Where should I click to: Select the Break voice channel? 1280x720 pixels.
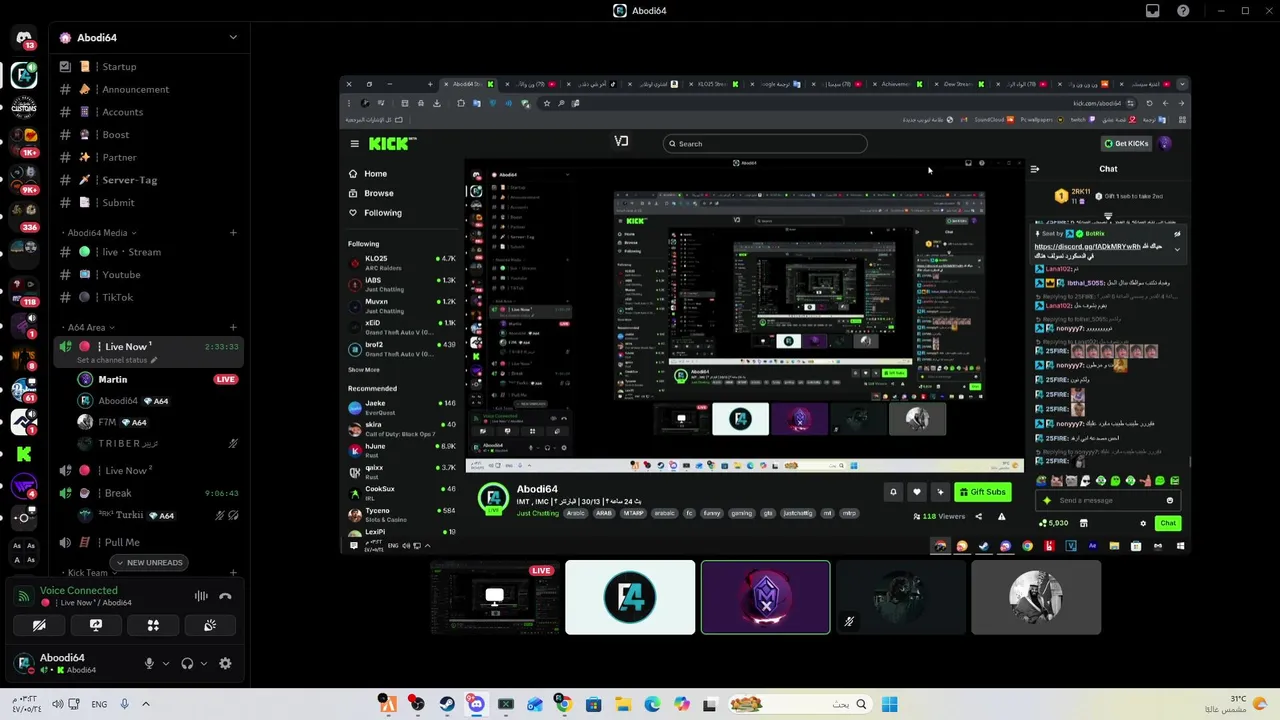click(x=148, y=493)
